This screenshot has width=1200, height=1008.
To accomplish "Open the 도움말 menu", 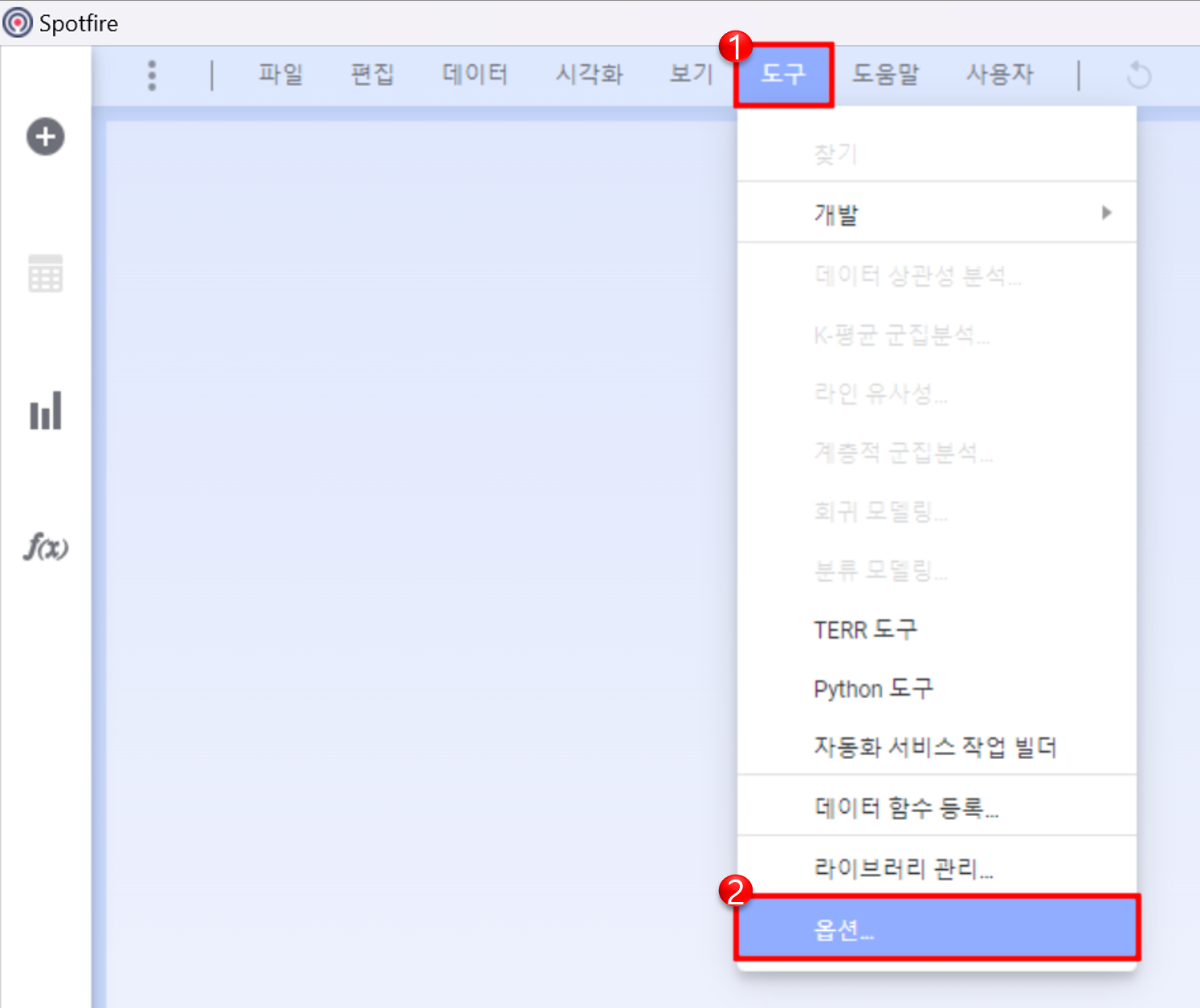I will 885,74.
